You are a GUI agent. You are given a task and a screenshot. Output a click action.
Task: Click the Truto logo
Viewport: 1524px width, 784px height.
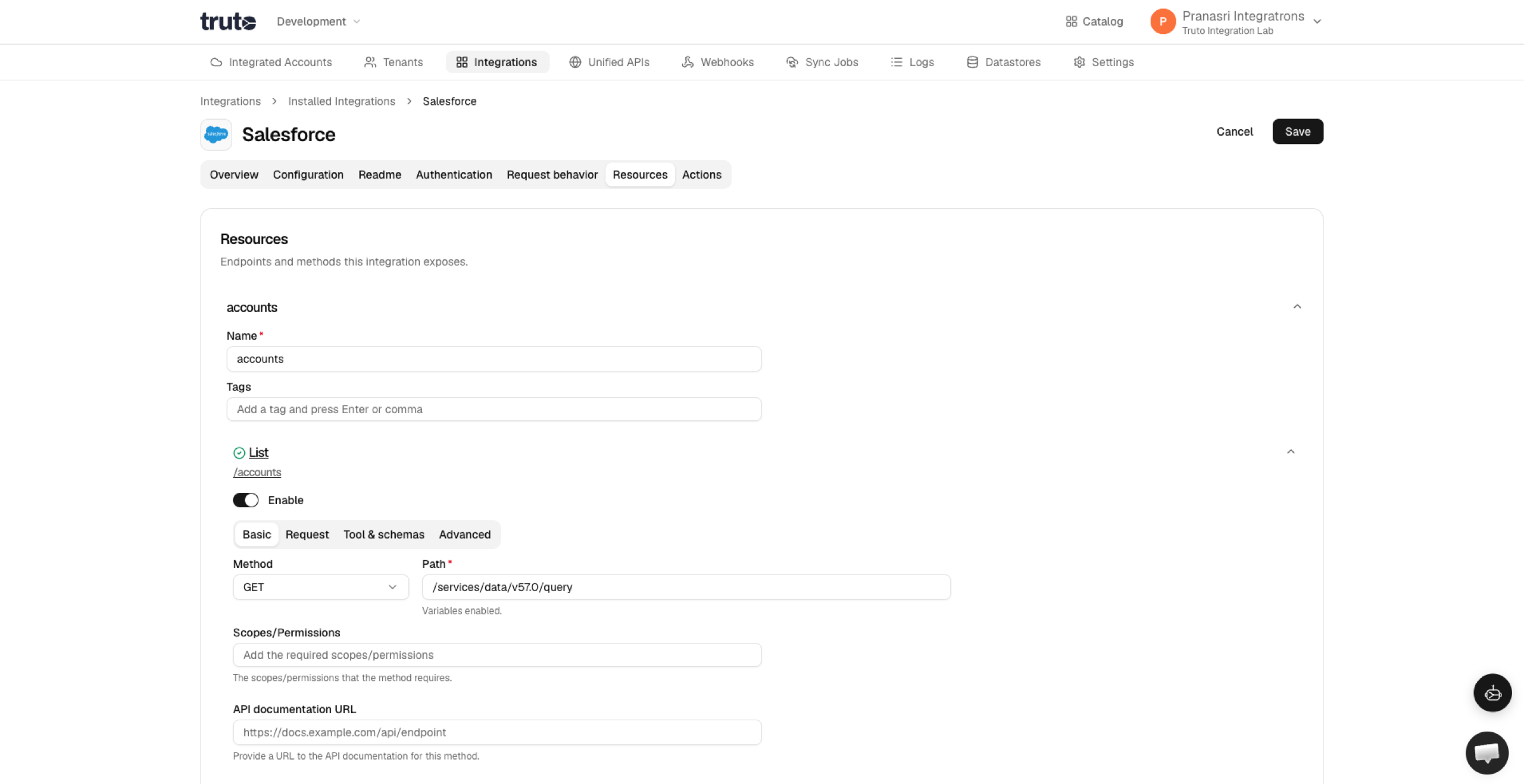pyautogui.click(x=228, y=21)
